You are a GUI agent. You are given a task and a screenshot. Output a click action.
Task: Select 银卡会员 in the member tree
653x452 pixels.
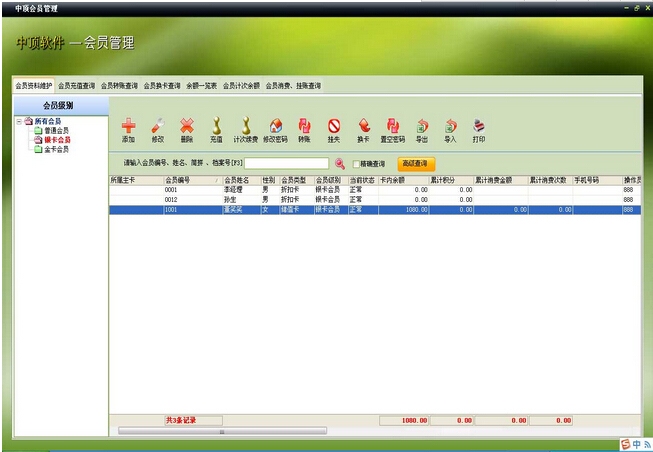tap(57, 140)
